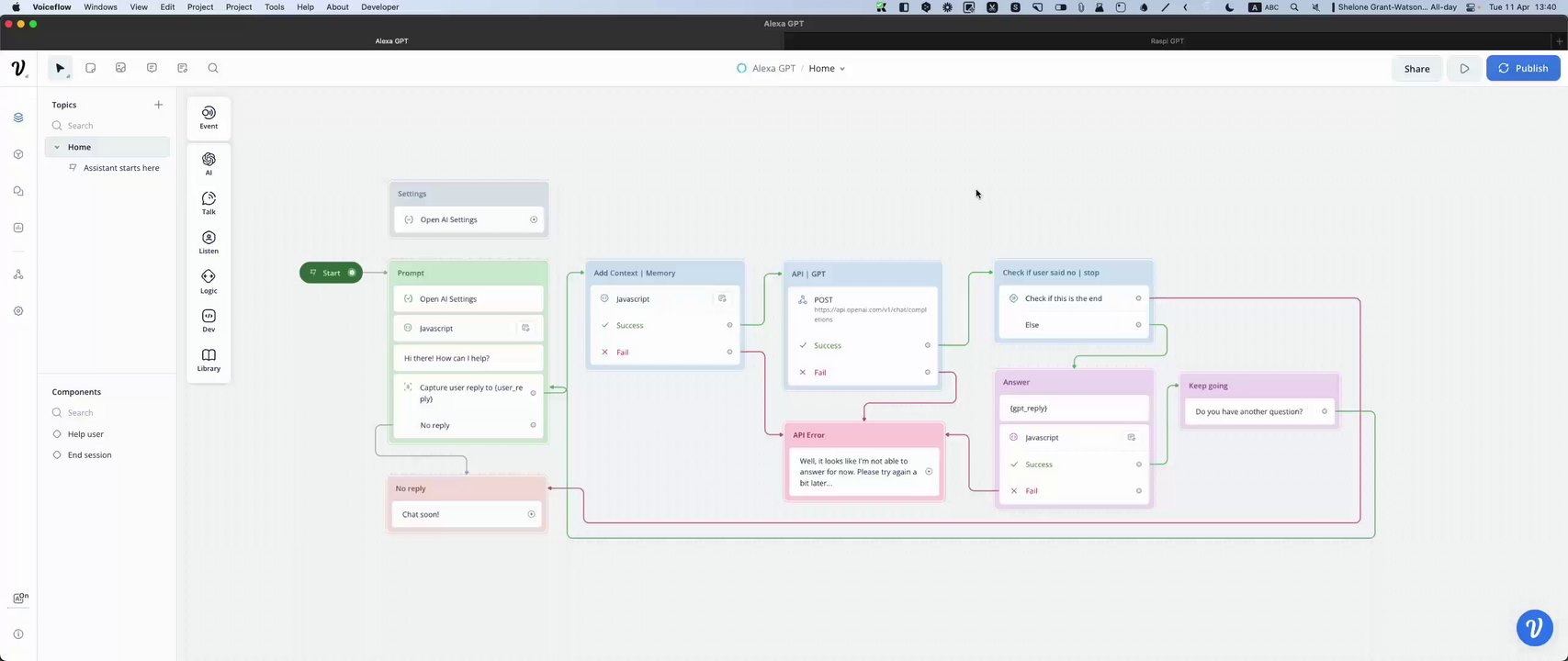
Task: Select the API Error message step
Action: [863, 472]
